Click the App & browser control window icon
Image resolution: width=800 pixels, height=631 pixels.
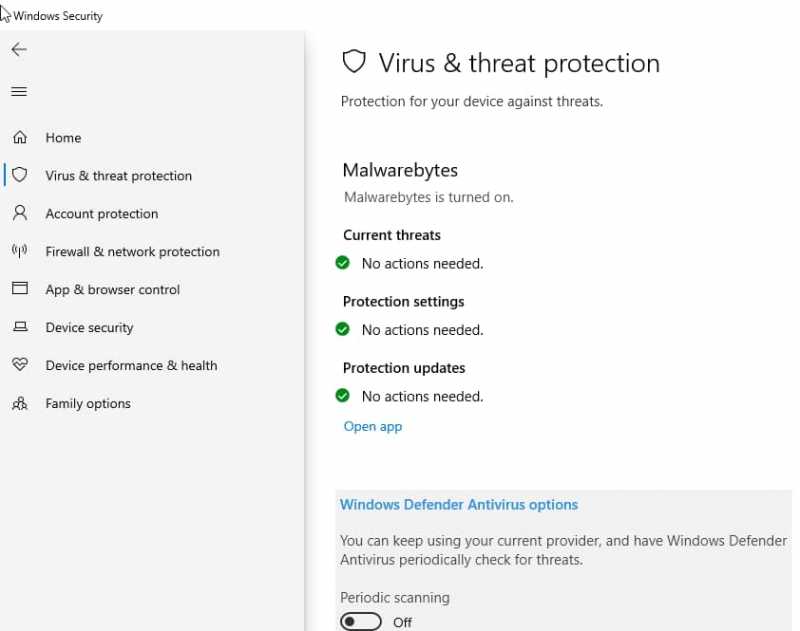(20, 289)
